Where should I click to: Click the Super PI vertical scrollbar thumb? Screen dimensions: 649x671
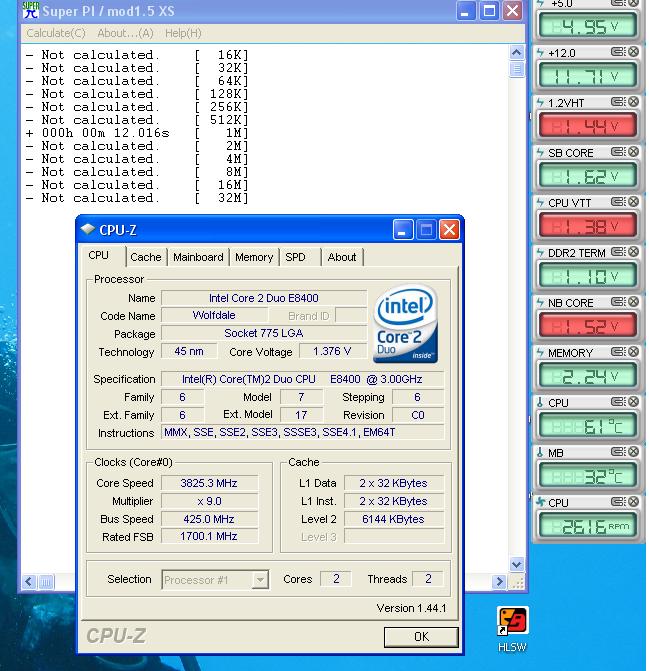[517, 69]
